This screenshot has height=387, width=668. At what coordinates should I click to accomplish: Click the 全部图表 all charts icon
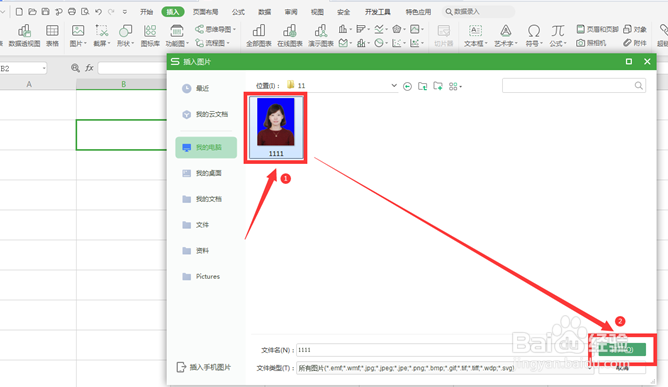tap(259, 35)
